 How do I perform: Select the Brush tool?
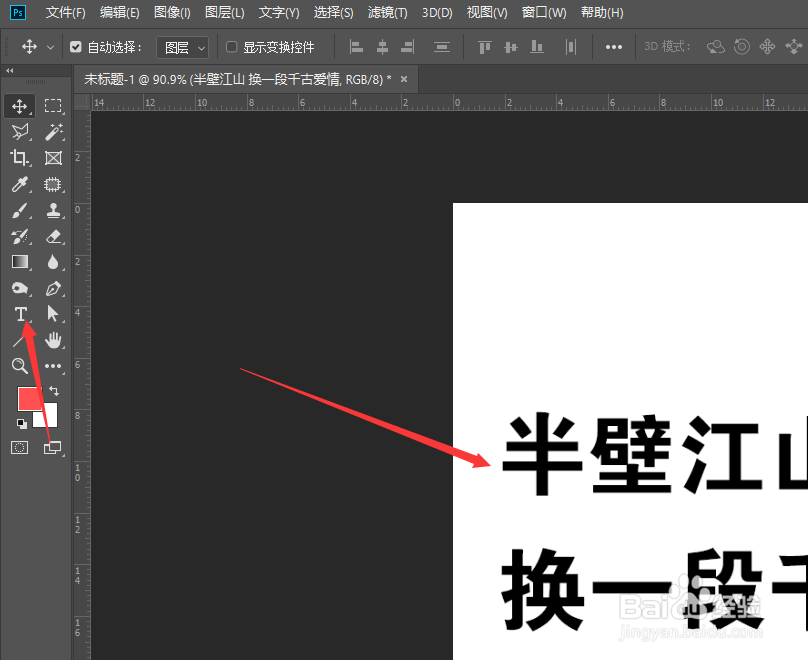click(20, 210)
